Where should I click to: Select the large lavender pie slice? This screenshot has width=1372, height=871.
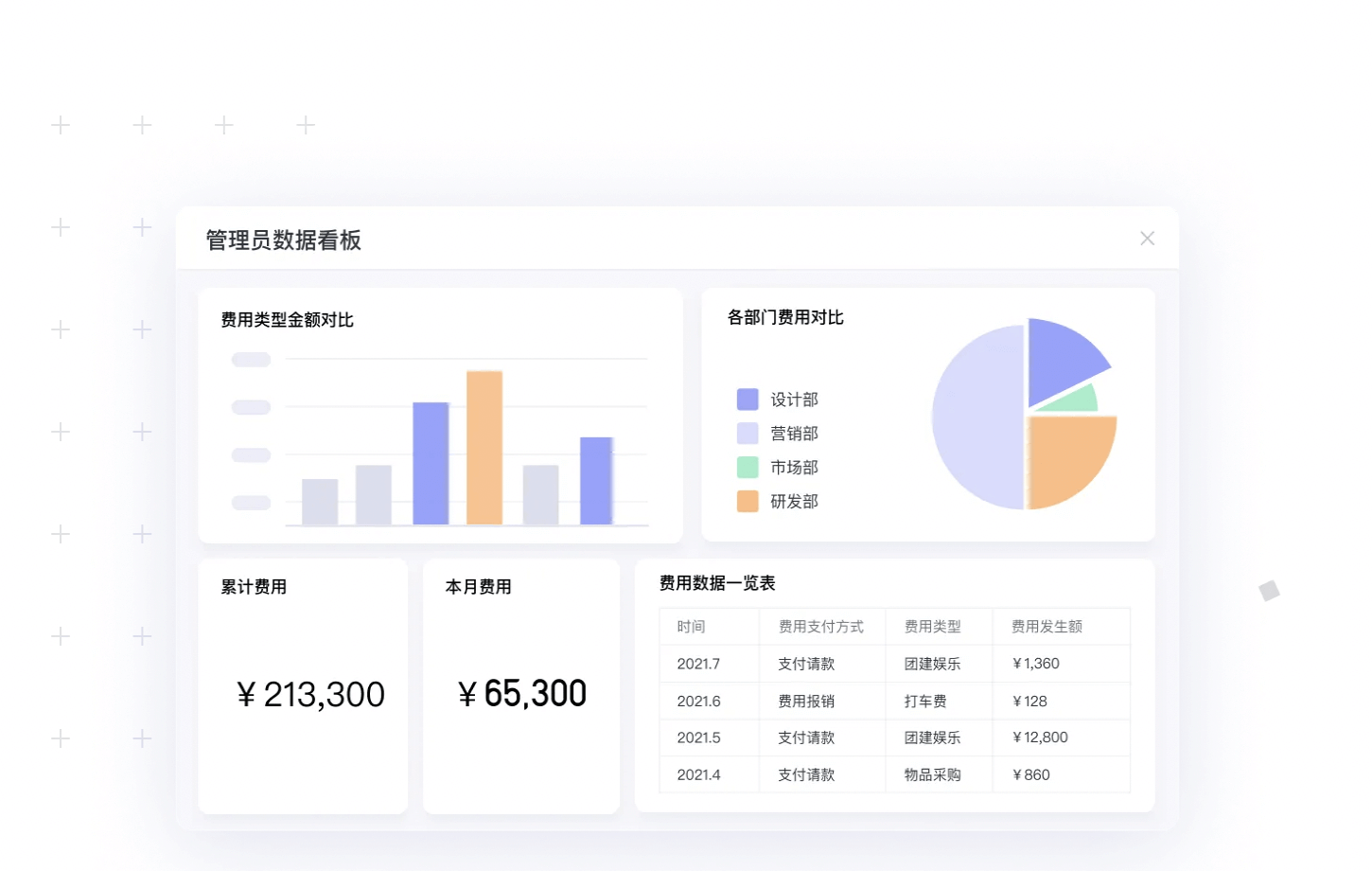click(975, 417)
